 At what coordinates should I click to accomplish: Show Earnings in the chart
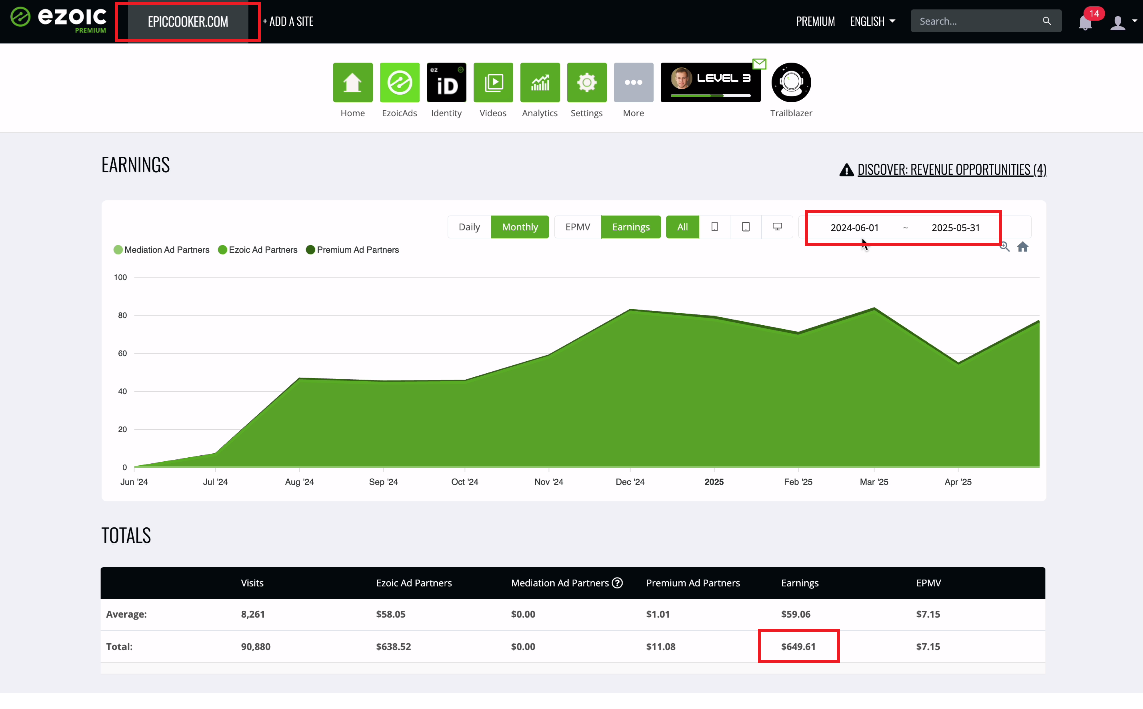631,227
